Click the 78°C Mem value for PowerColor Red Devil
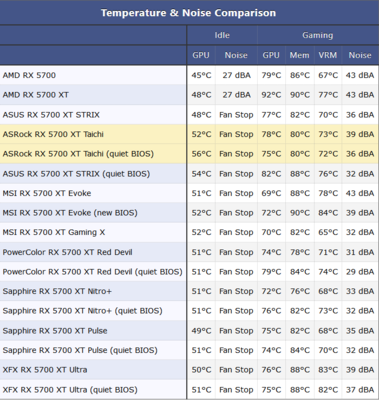Image resolution: width=379 pixels, height=400 pixels. tap(300, 252)
